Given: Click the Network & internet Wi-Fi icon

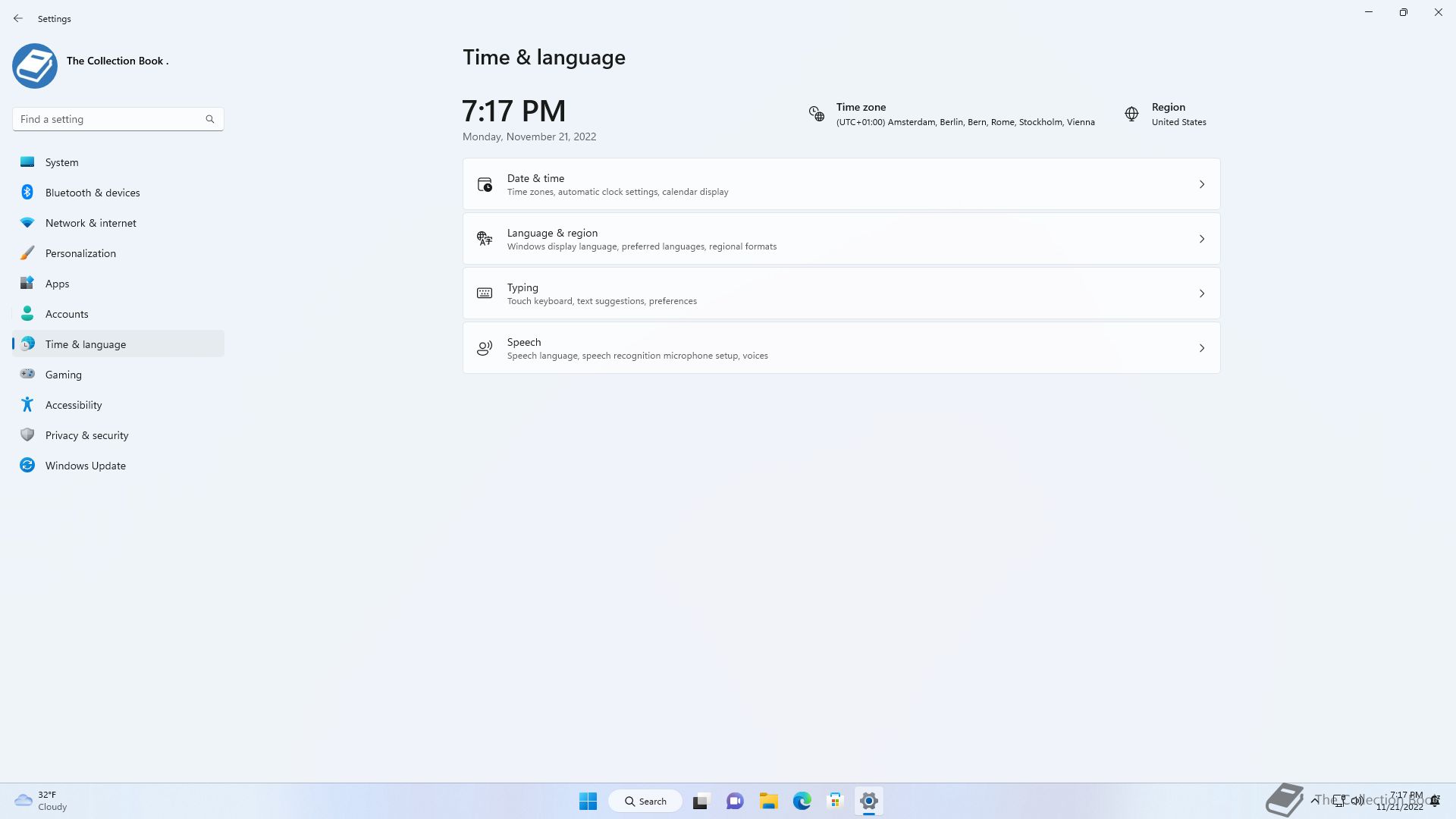Looking at the screenshot, I should (x=27, y=223).
